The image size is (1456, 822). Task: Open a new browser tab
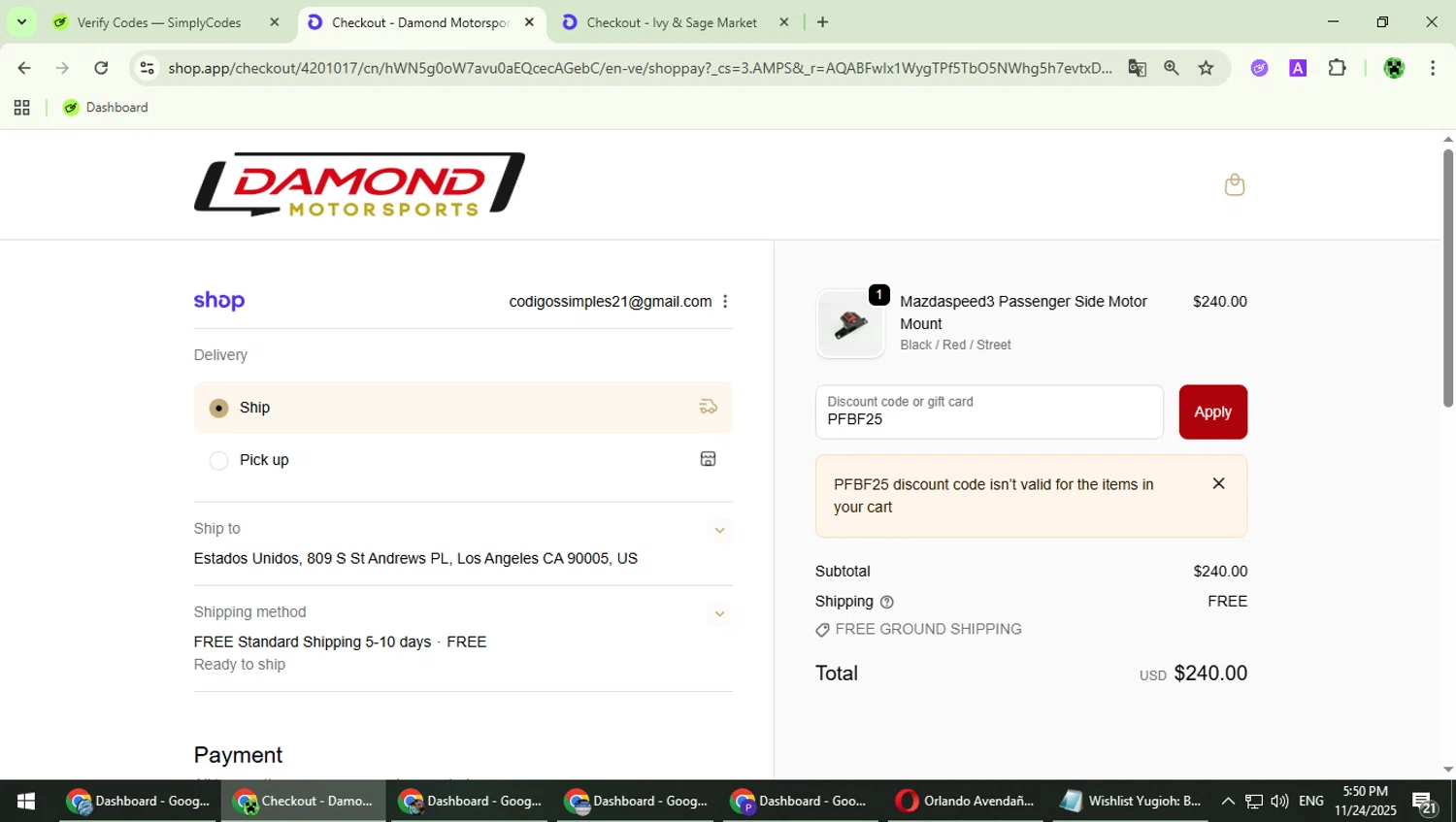point(822,22)
